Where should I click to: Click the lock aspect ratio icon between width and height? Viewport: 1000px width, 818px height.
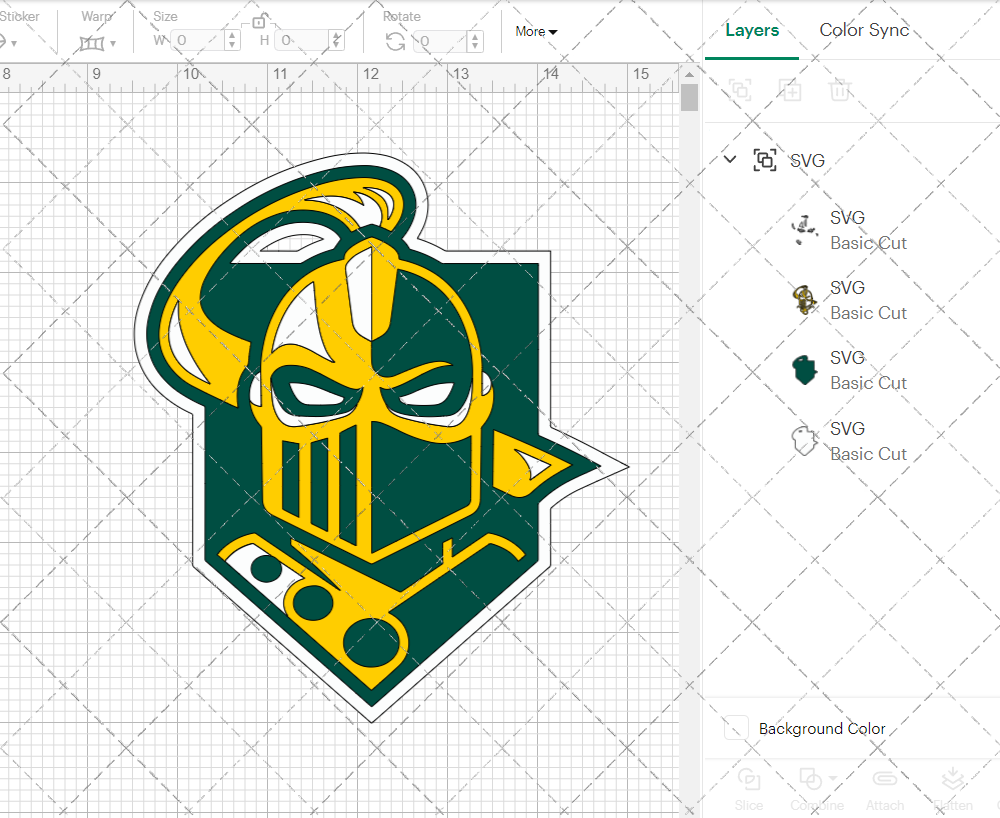[258, 20]
